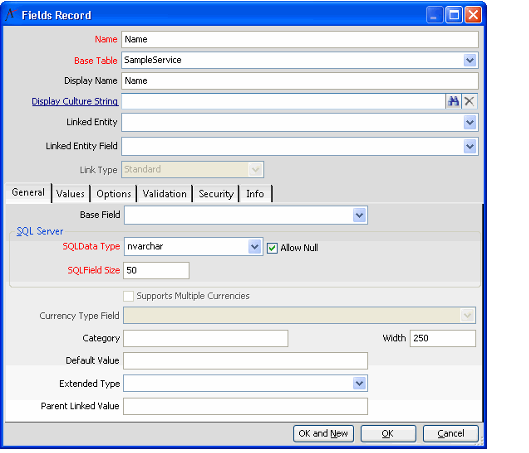The image size is (529, 453).
Task: Click the OK and New button
Action: pos(323,433)
